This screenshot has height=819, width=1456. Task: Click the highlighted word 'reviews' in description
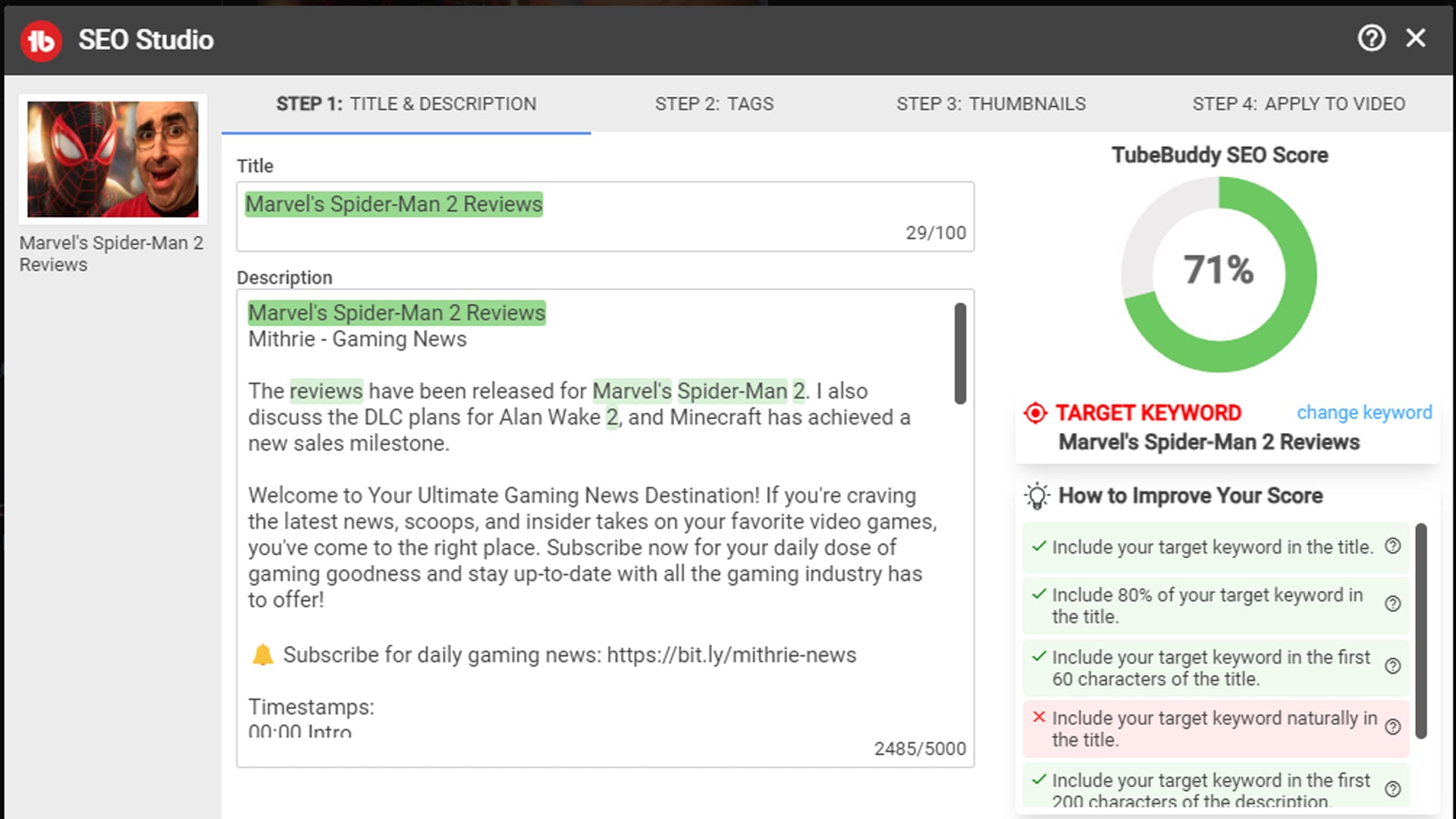(326, 391)
